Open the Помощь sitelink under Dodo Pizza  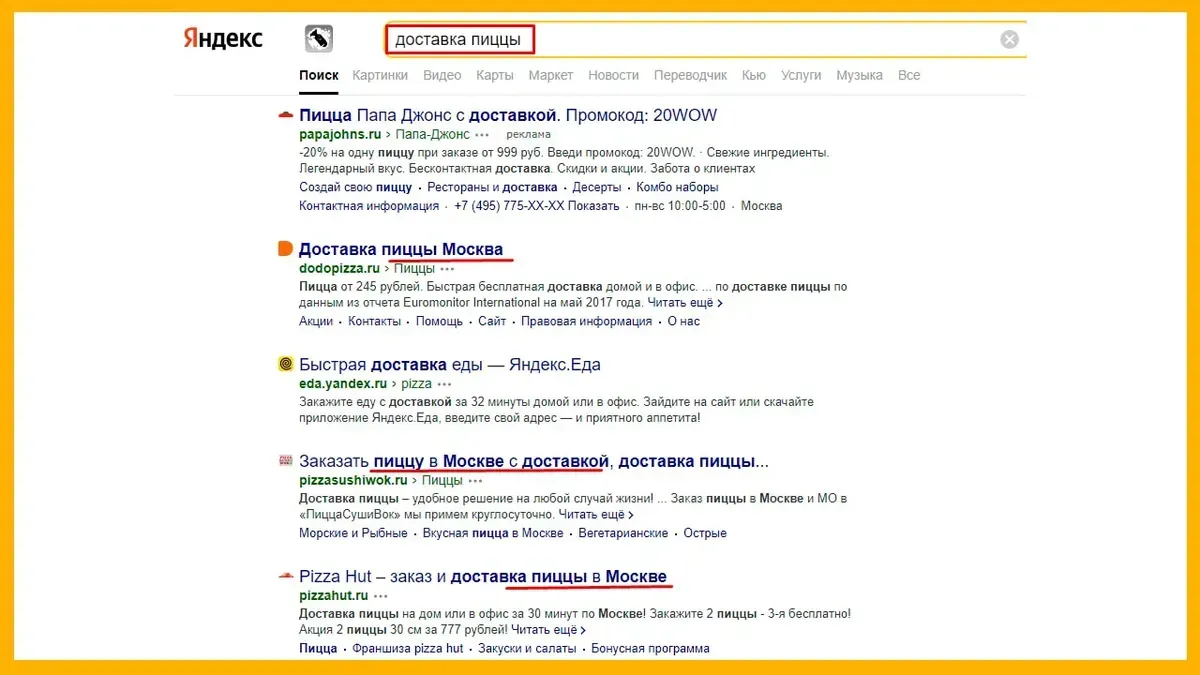tap(439, 321)
